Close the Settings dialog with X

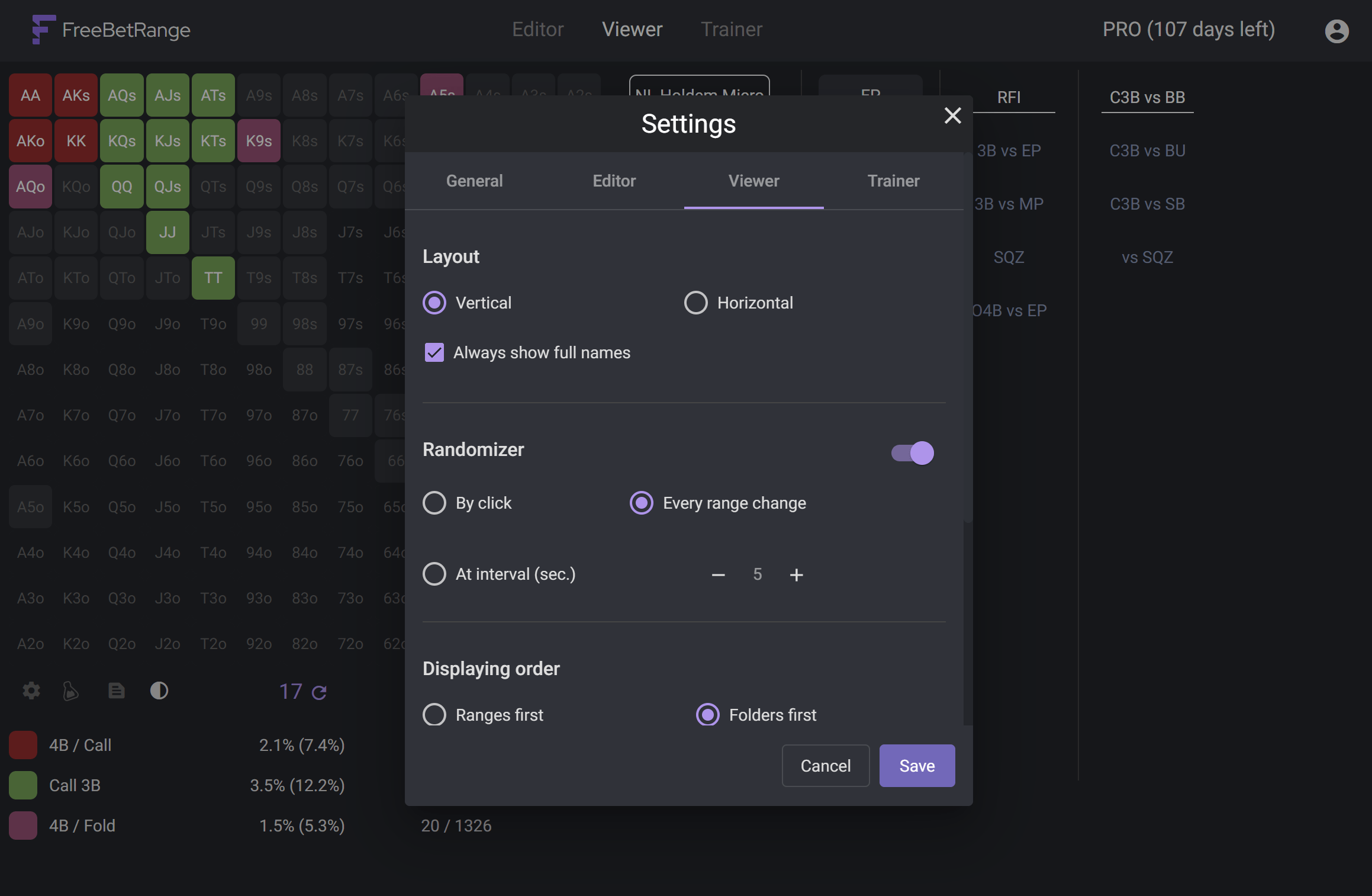point(952,115)
